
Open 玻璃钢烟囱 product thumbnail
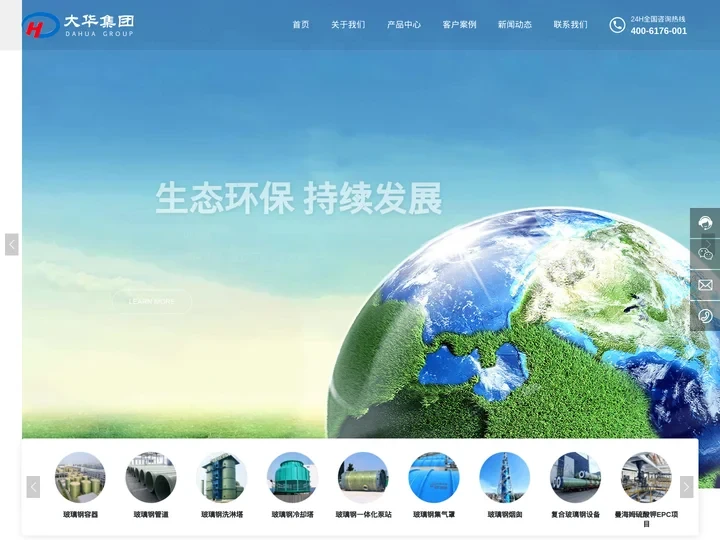[x=505, y=477]
